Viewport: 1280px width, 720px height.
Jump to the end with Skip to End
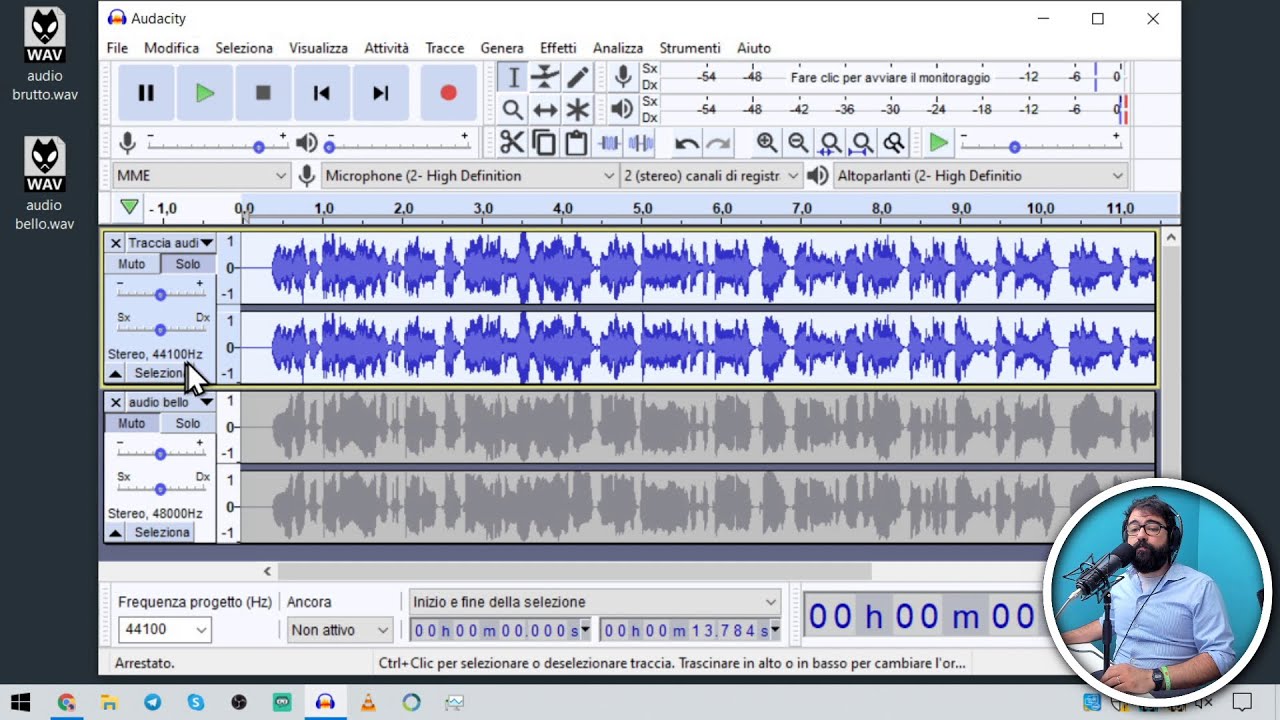pos(380,93)
